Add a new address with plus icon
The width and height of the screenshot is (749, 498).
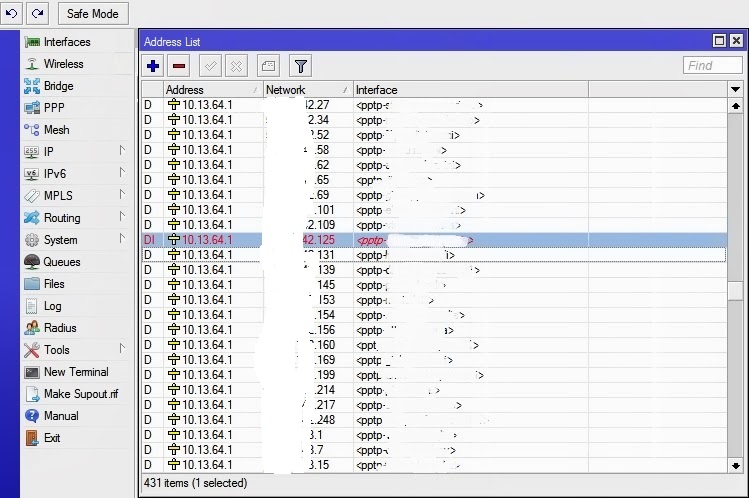point(153,66)
